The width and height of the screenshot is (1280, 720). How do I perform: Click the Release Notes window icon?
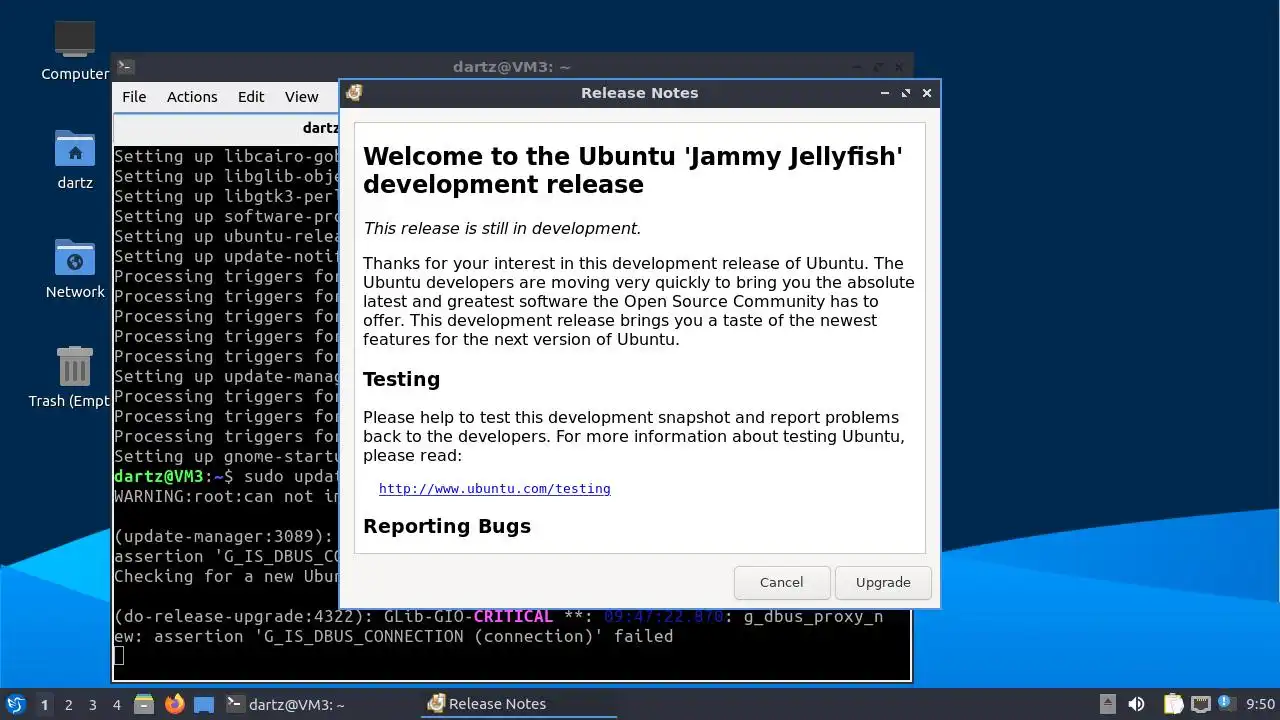click(354, 93)
